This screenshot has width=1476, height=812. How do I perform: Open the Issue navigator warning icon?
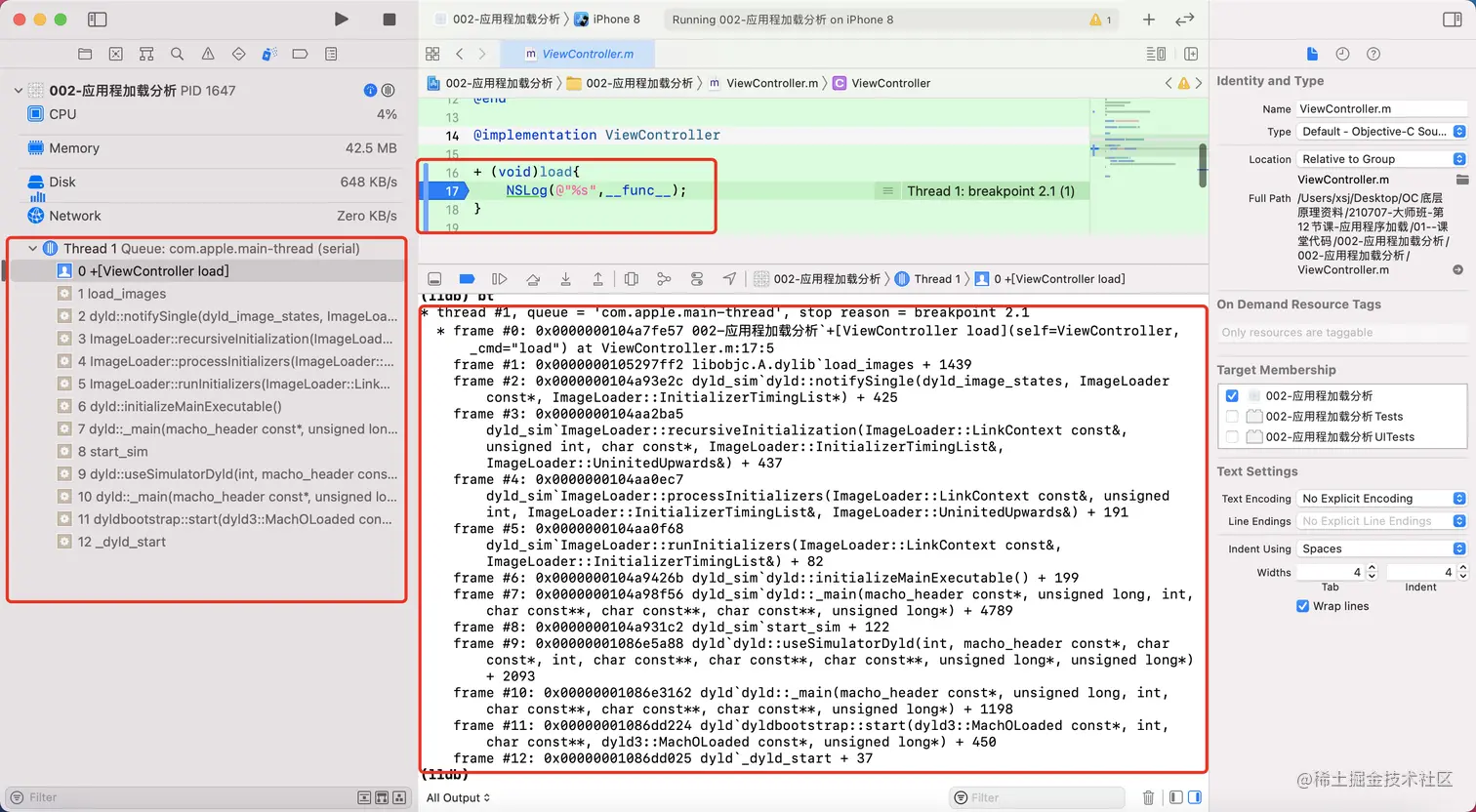(x=208, y=55)
